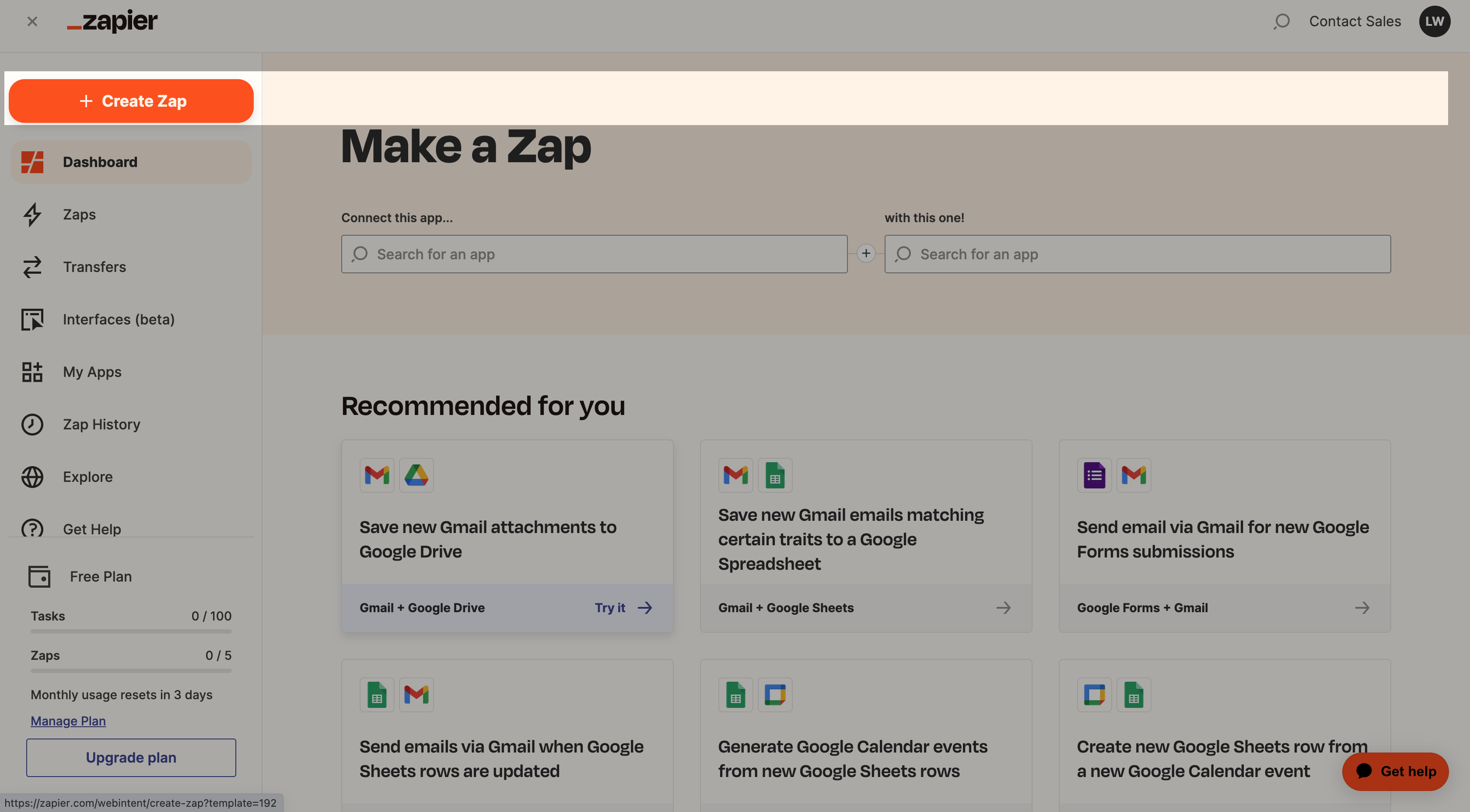
Task: Click the Interfaces (beta) icon
Action: pyautogui.click(x=32, y=319)
